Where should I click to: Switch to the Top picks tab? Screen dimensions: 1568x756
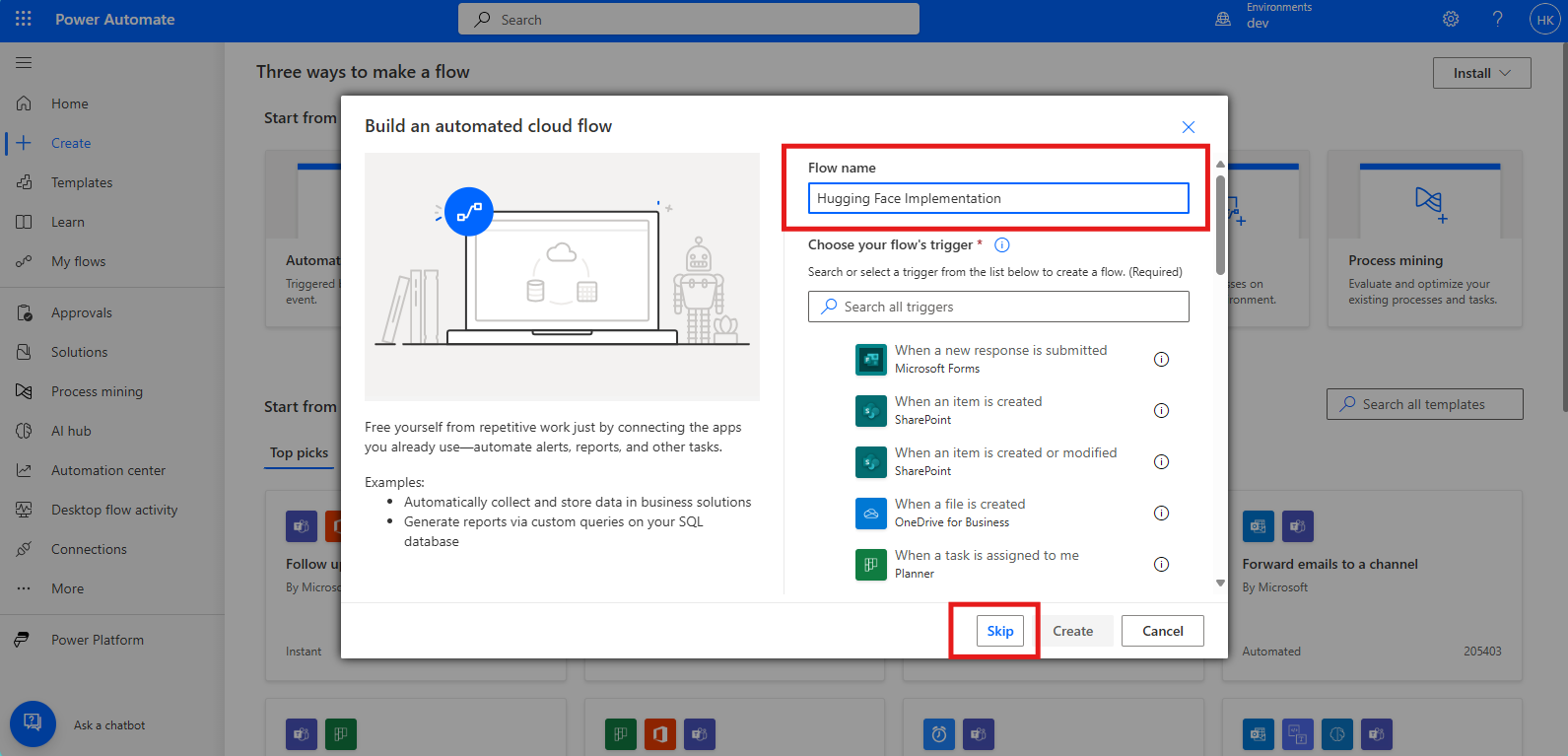tap(299, 452)
